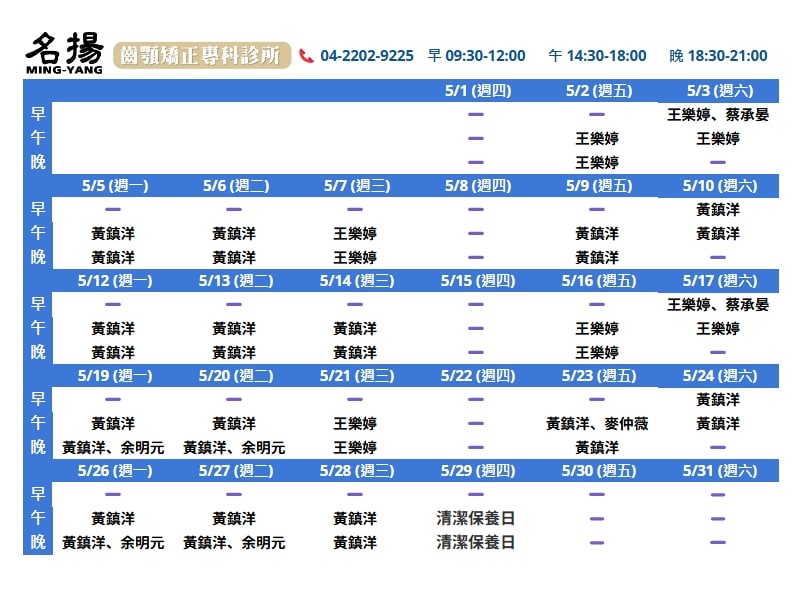Click the dash in the 5/1 morning slot
The height and width of the screenshot is (600, 800).
476,114
